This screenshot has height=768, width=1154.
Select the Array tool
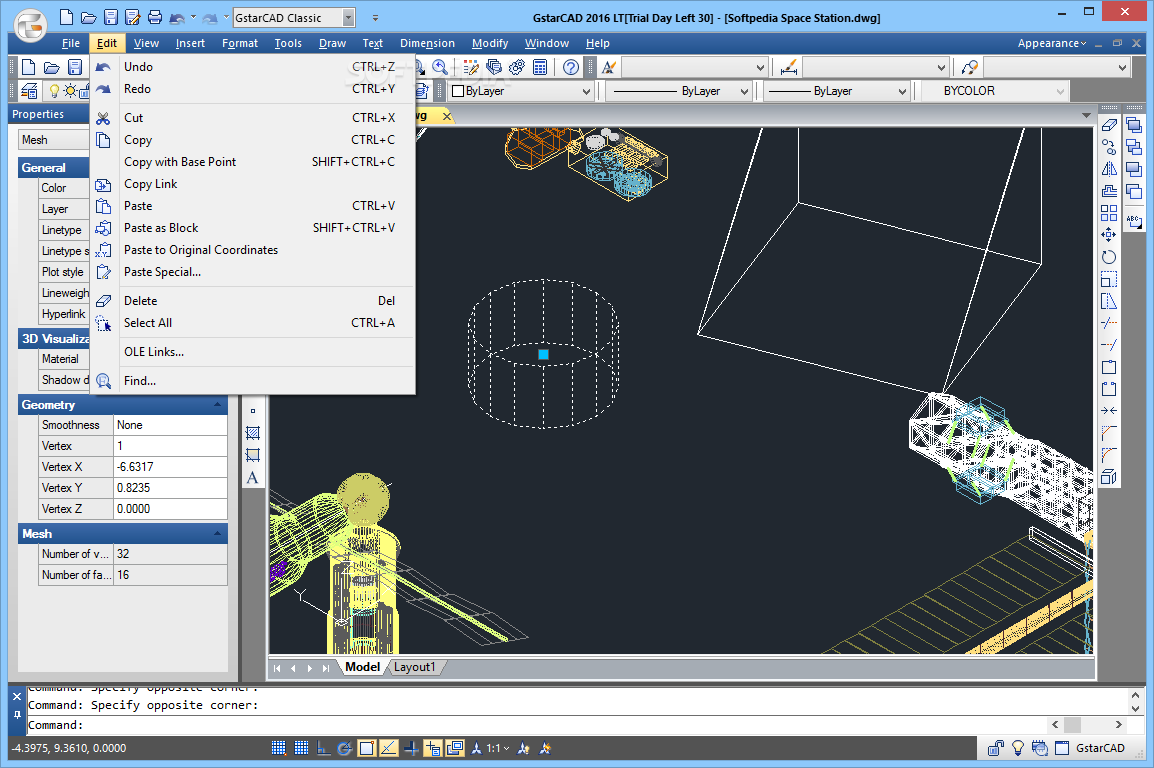[1109, 213]
